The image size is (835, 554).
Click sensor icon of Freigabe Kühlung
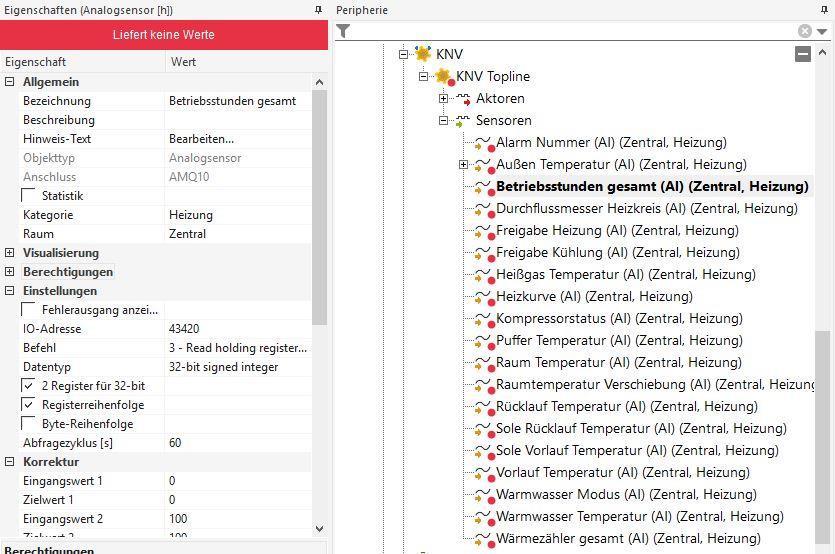coord(484,254)
